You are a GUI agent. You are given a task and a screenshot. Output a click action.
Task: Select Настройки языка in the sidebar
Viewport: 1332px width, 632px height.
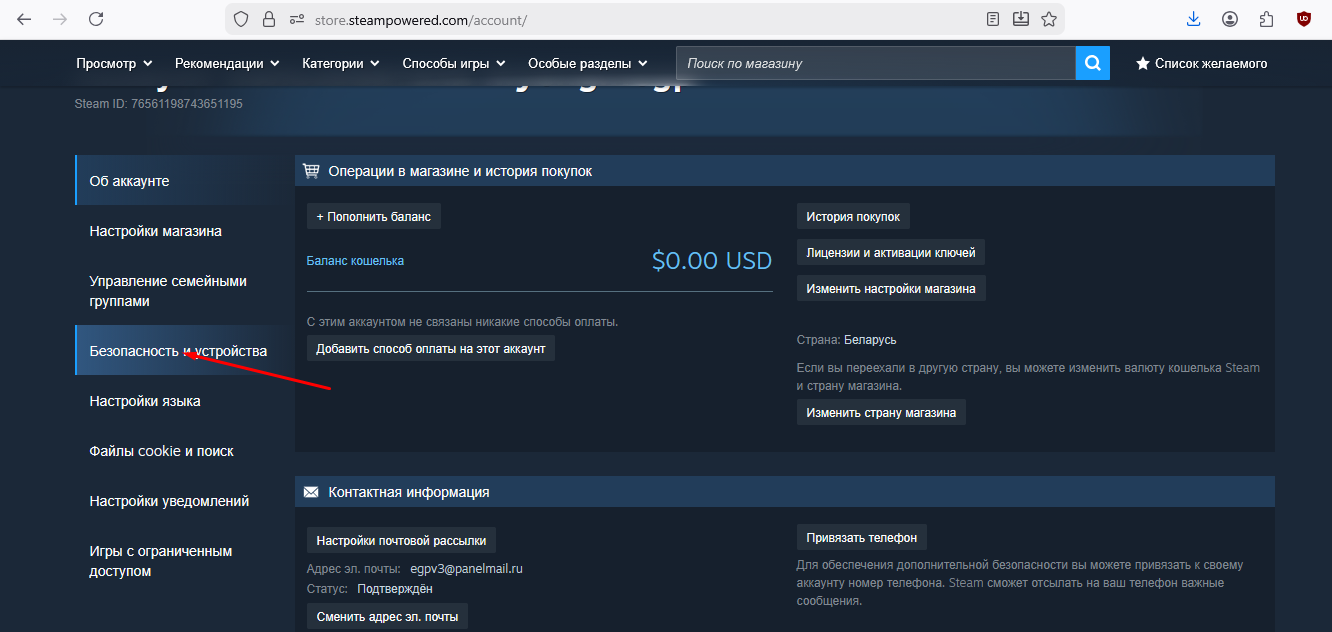click(145, 401)
